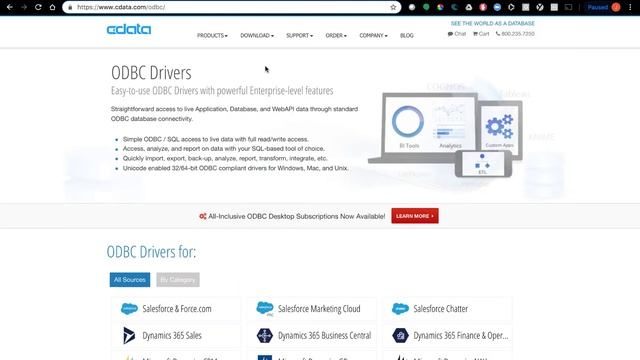
Task: Select the All Sources tab
Action: [130, 280]
